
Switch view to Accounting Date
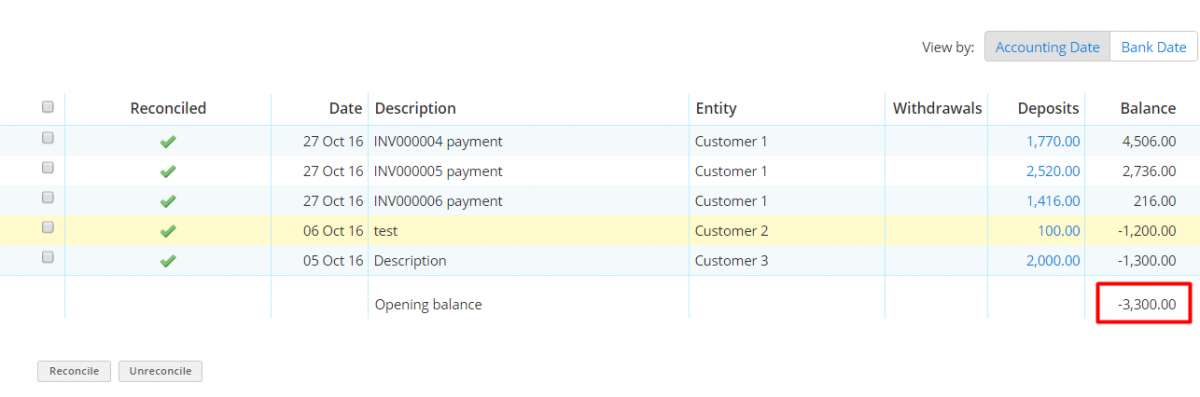pyautogui.click(x=1047, y=47)
